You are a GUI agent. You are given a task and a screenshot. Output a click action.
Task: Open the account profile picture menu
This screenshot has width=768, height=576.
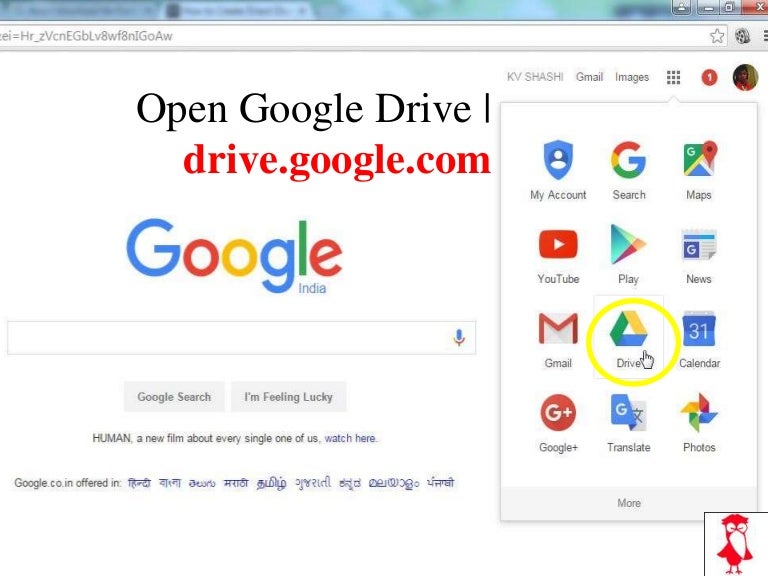point(745,77)
